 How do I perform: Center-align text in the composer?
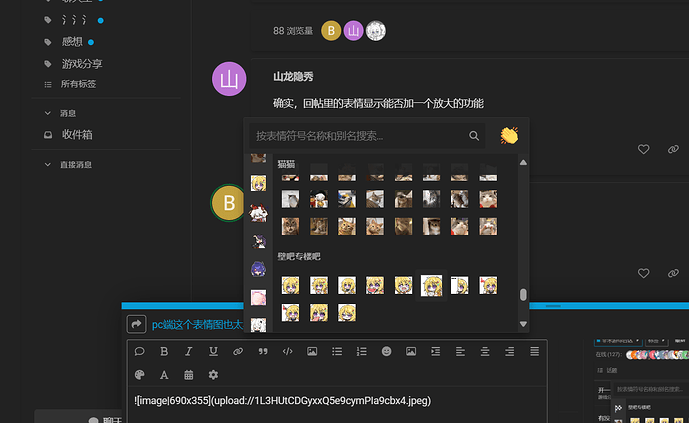pos(485,351)
